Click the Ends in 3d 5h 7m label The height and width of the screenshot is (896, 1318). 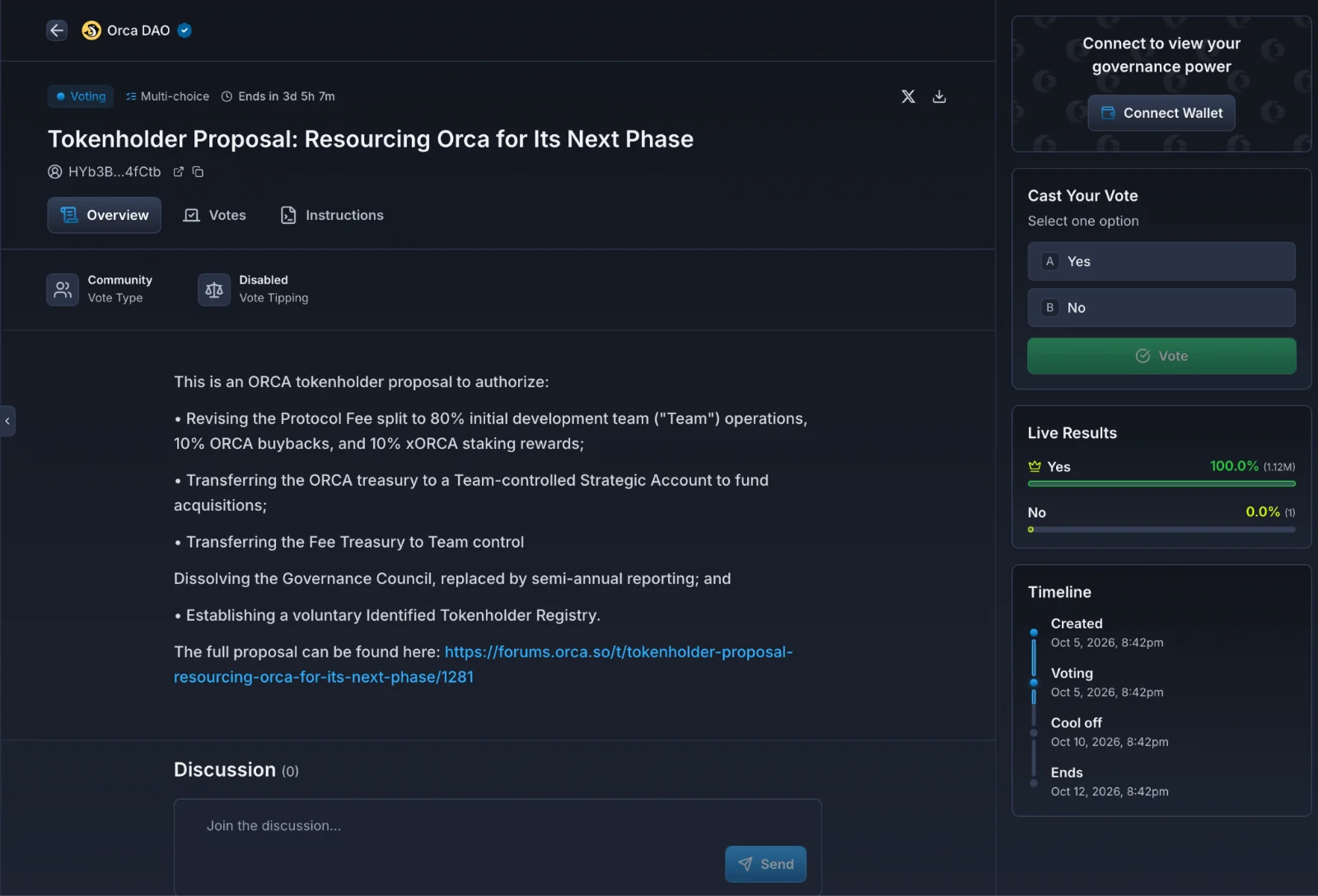tap(287, 96)
